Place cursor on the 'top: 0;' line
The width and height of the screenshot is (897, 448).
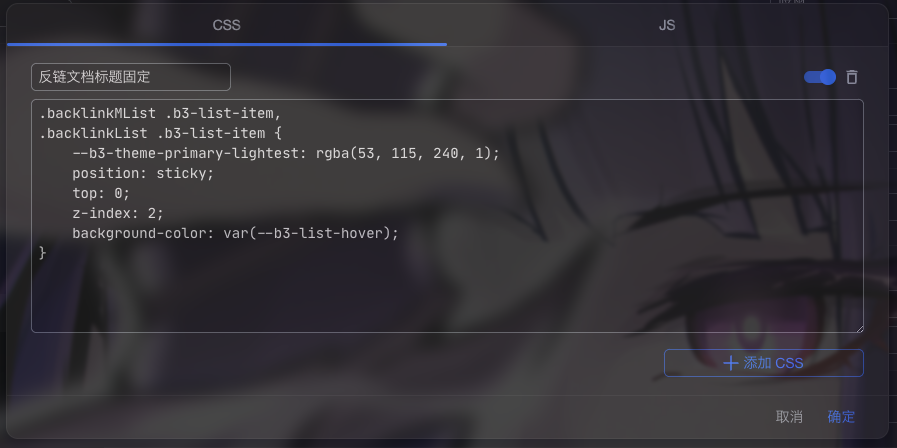(101, 193)
